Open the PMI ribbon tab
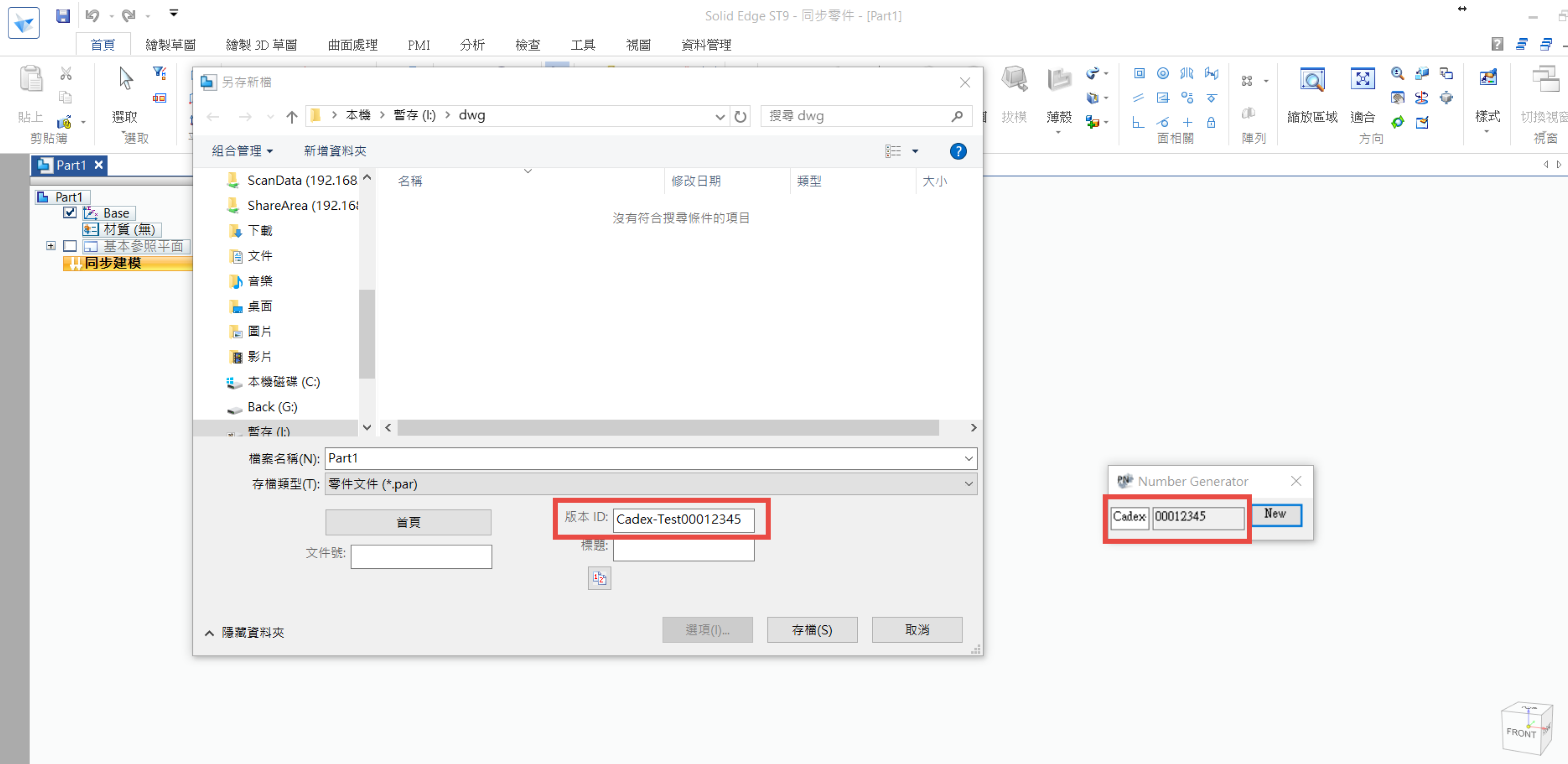Viewport: 1568px width, 764px height. point(418,45)
